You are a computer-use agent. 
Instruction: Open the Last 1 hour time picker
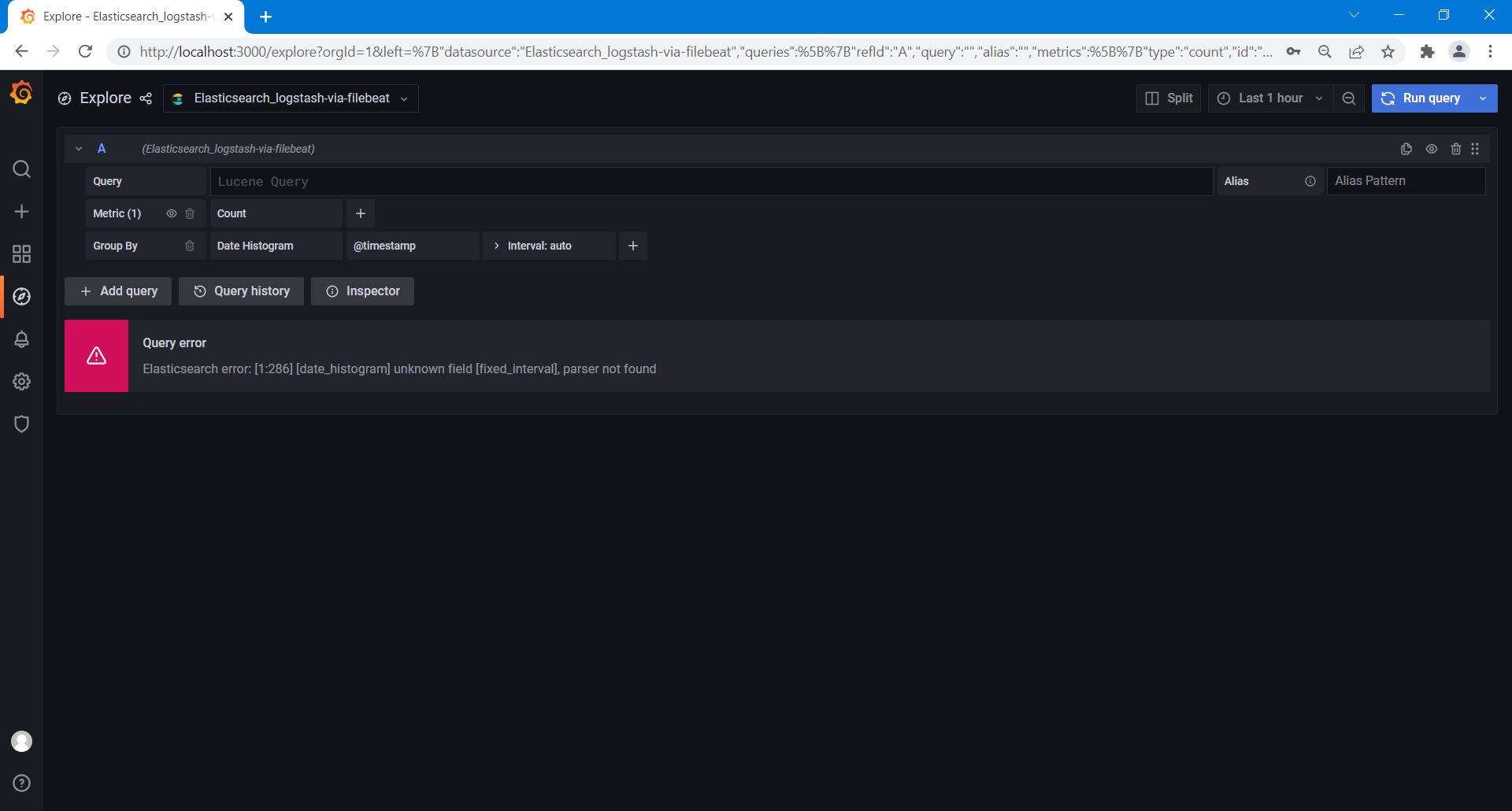(1270, 98)
